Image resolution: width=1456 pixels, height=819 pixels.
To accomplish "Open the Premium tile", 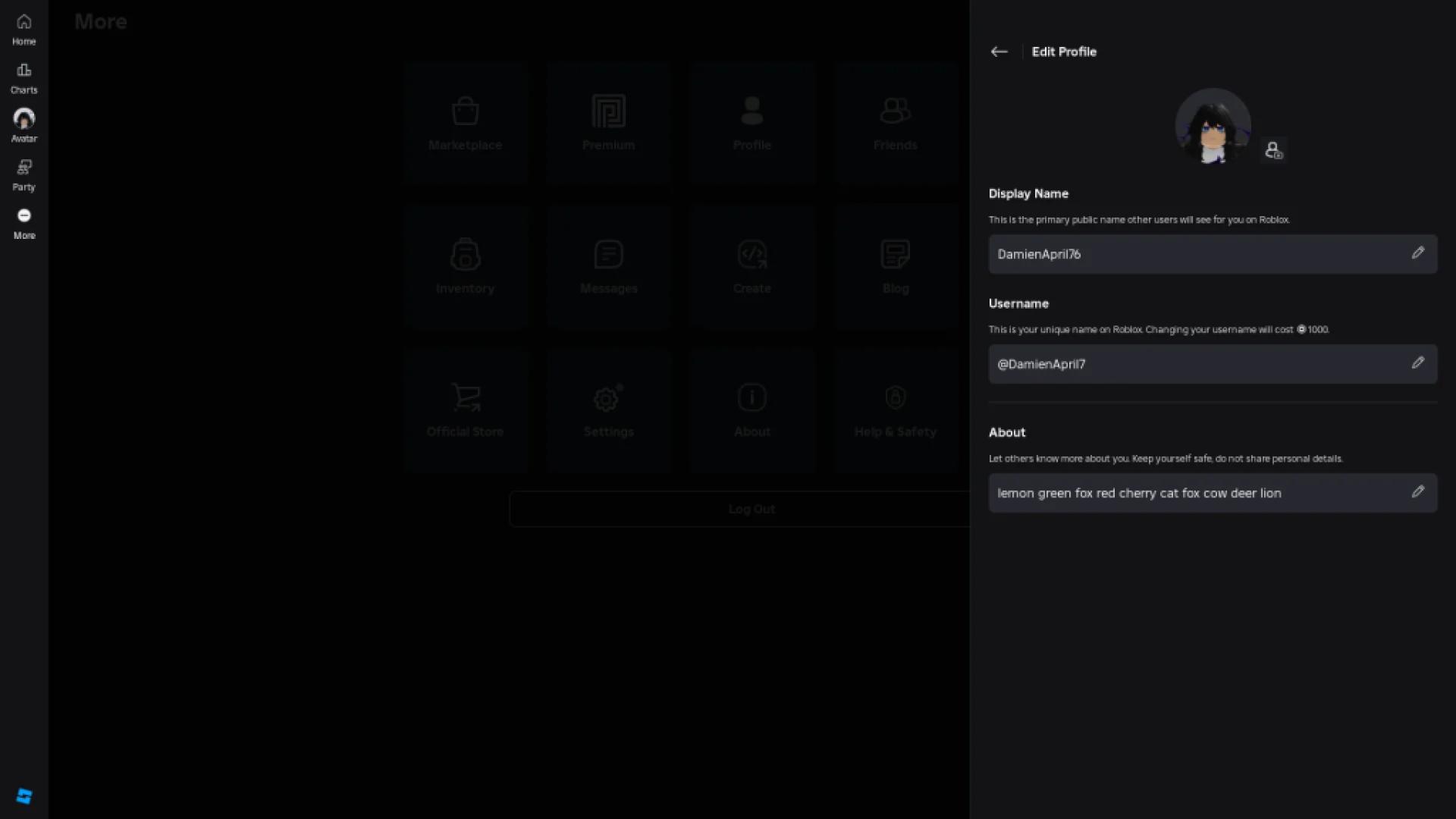I will pyautogui.click(x=608, y=124).
